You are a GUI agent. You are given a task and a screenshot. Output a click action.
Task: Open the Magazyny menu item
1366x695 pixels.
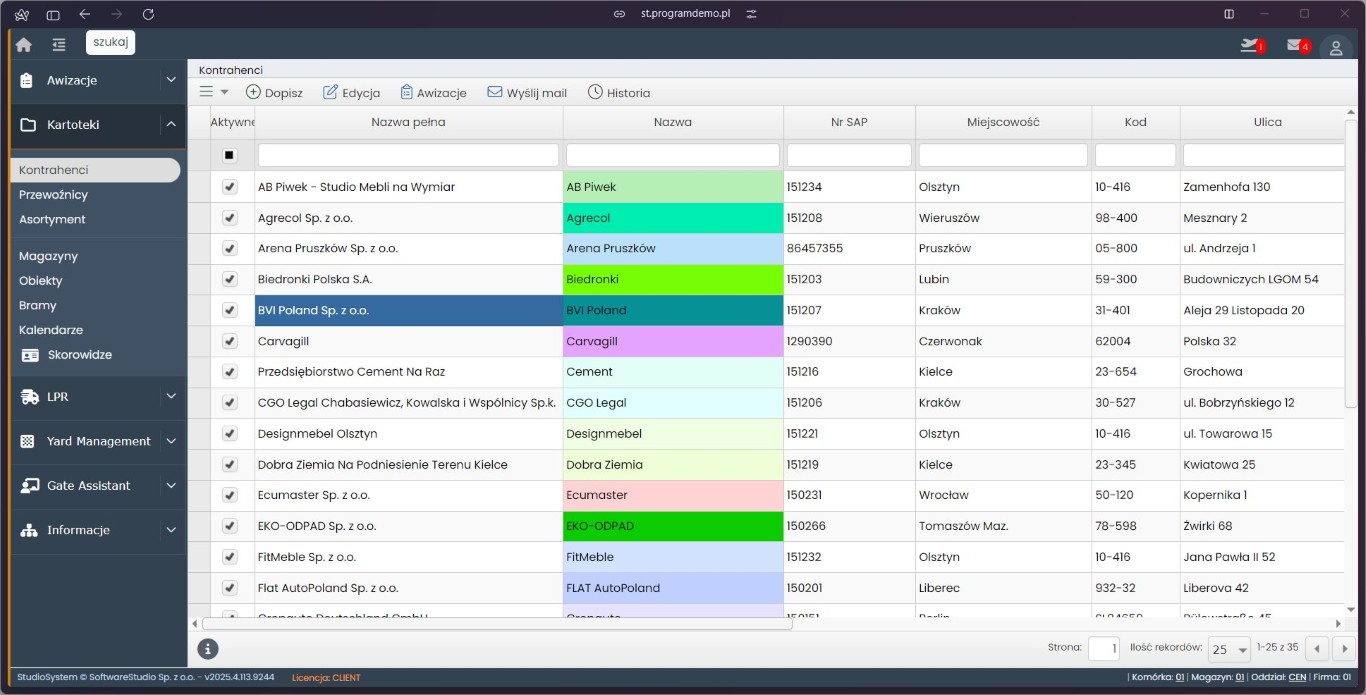click(x=48, y=256)
